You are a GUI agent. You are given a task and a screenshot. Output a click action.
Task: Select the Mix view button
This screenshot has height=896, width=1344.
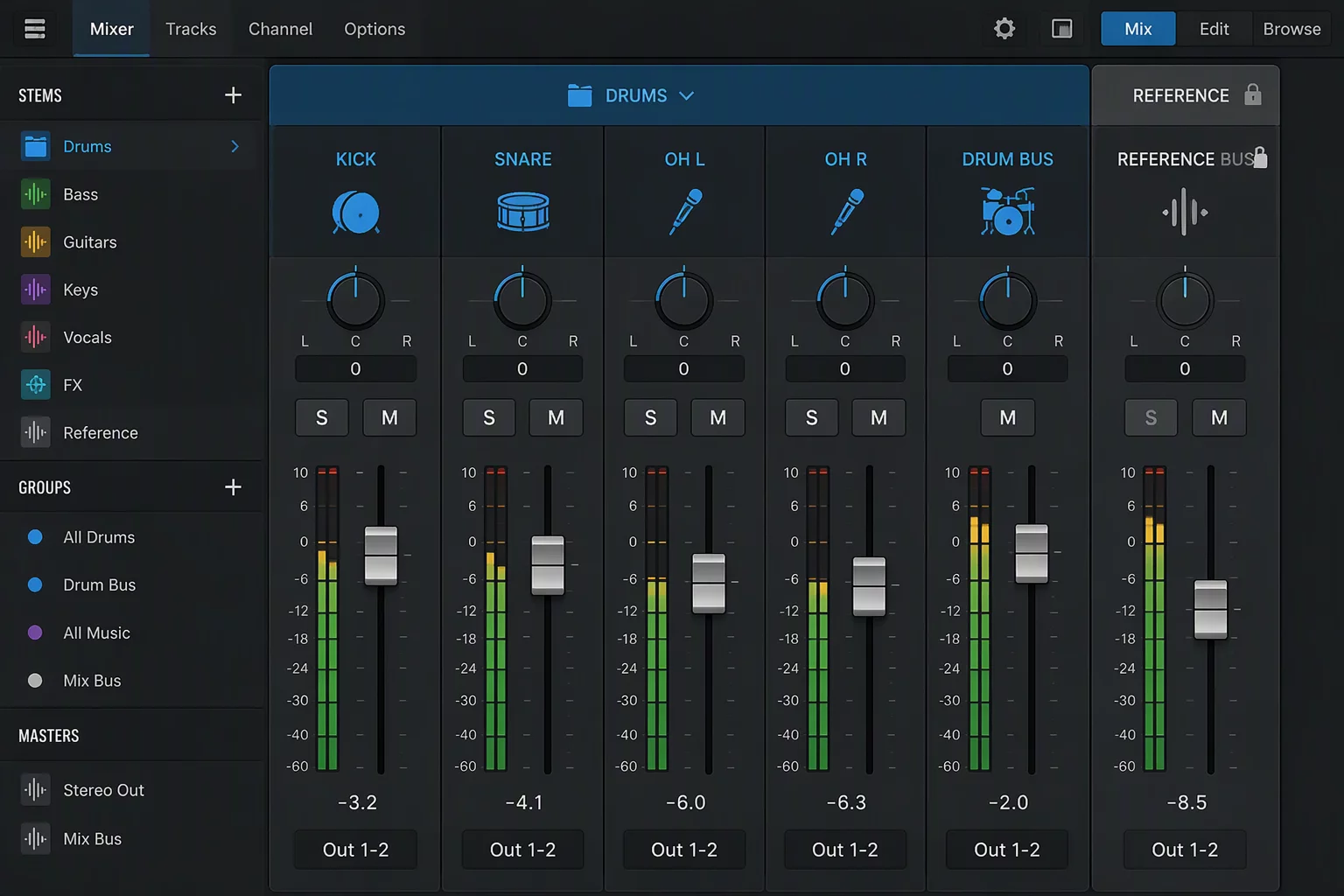click(1137, 29)
